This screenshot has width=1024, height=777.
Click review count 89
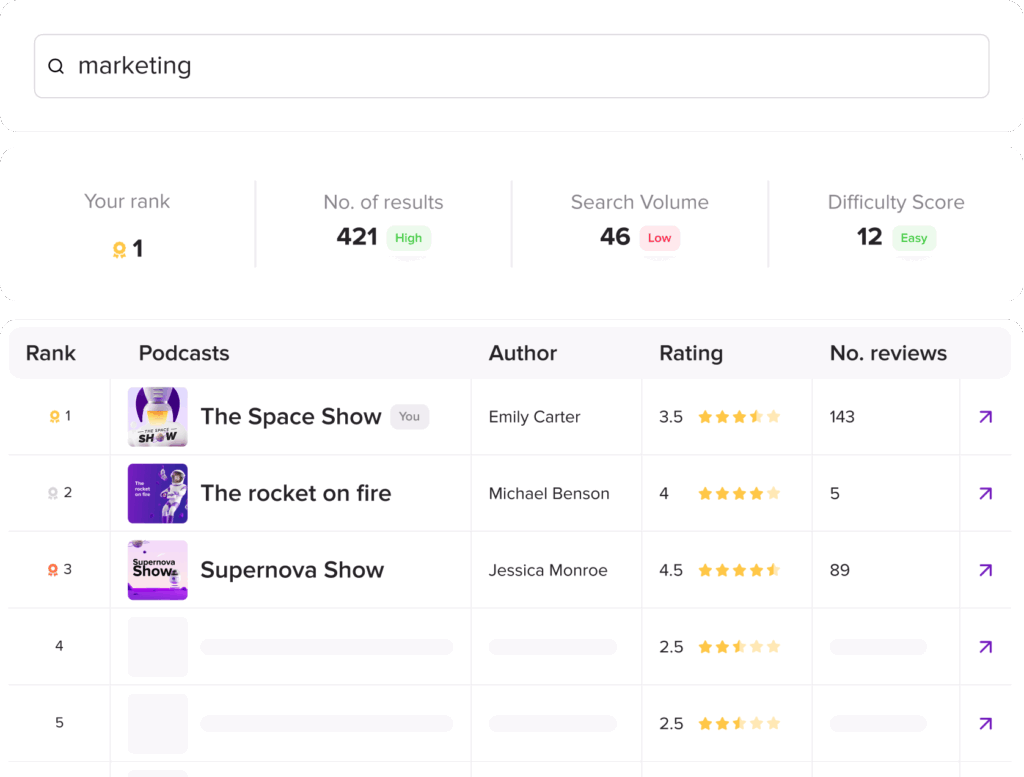pos(840,570)
